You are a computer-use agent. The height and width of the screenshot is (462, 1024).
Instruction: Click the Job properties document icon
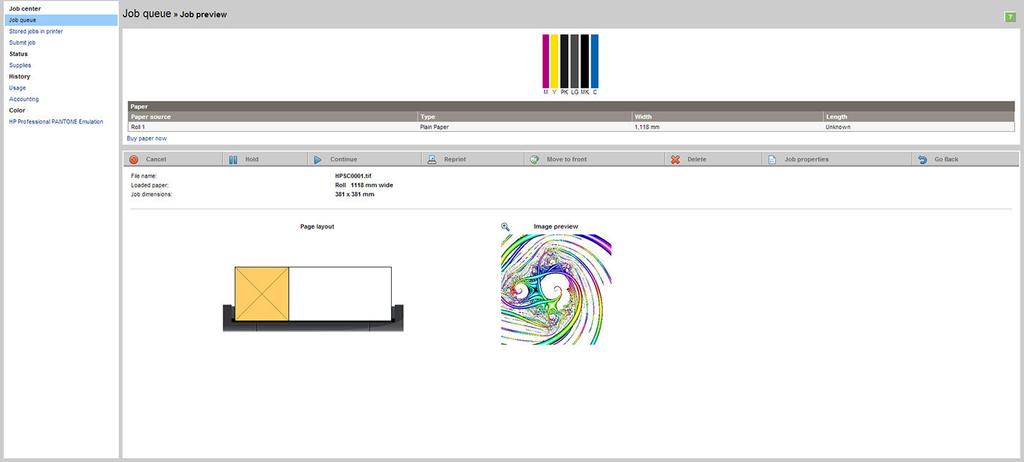(772, 159)
